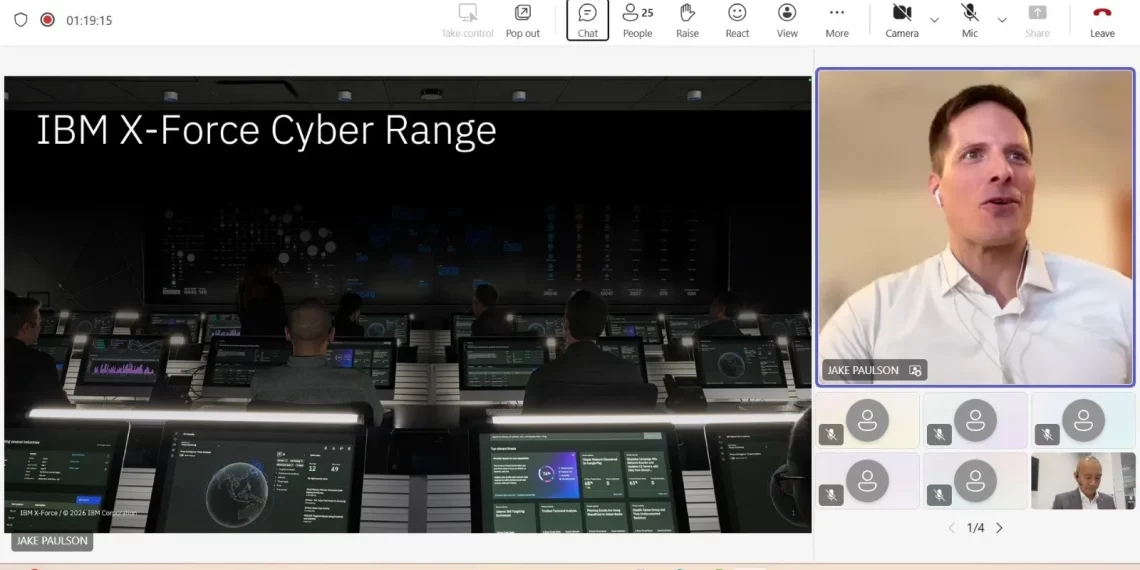Pop out the shared content
The width and height of the screenshot is (1140, 570).
[x=523, y=20]
